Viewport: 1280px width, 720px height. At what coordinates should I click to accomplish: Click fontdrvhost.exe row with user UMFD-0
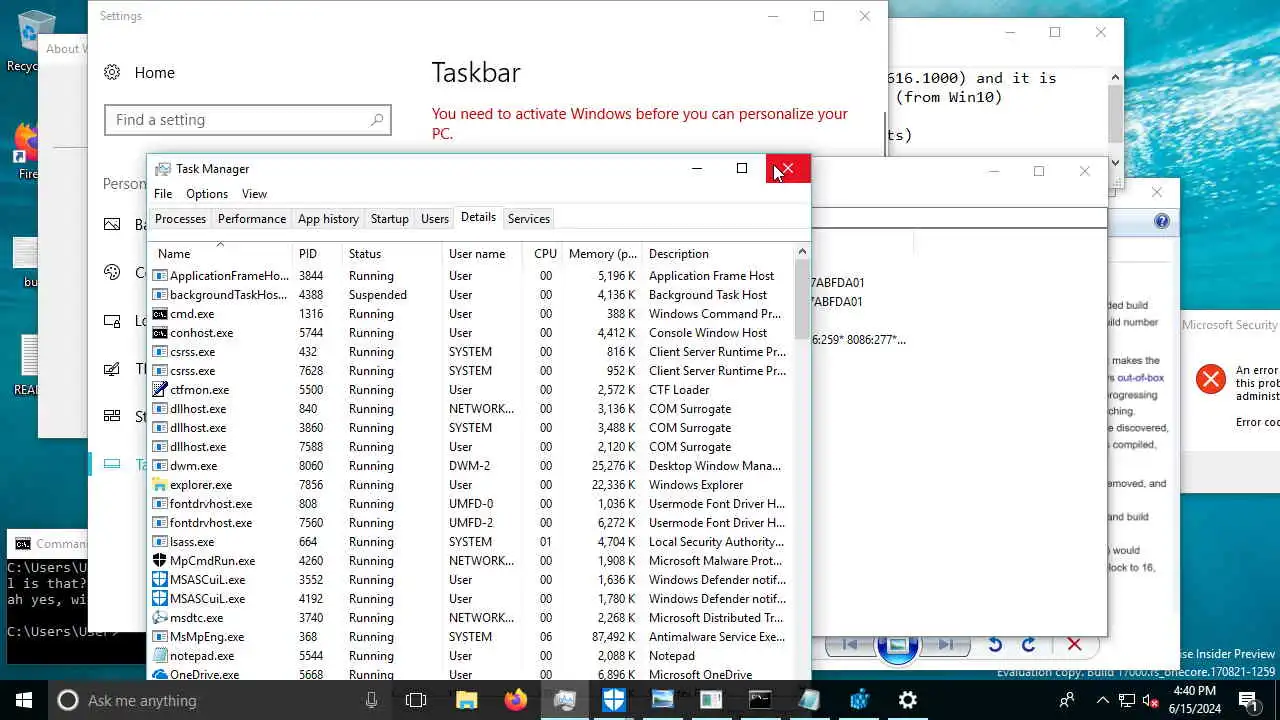[471, 504]
